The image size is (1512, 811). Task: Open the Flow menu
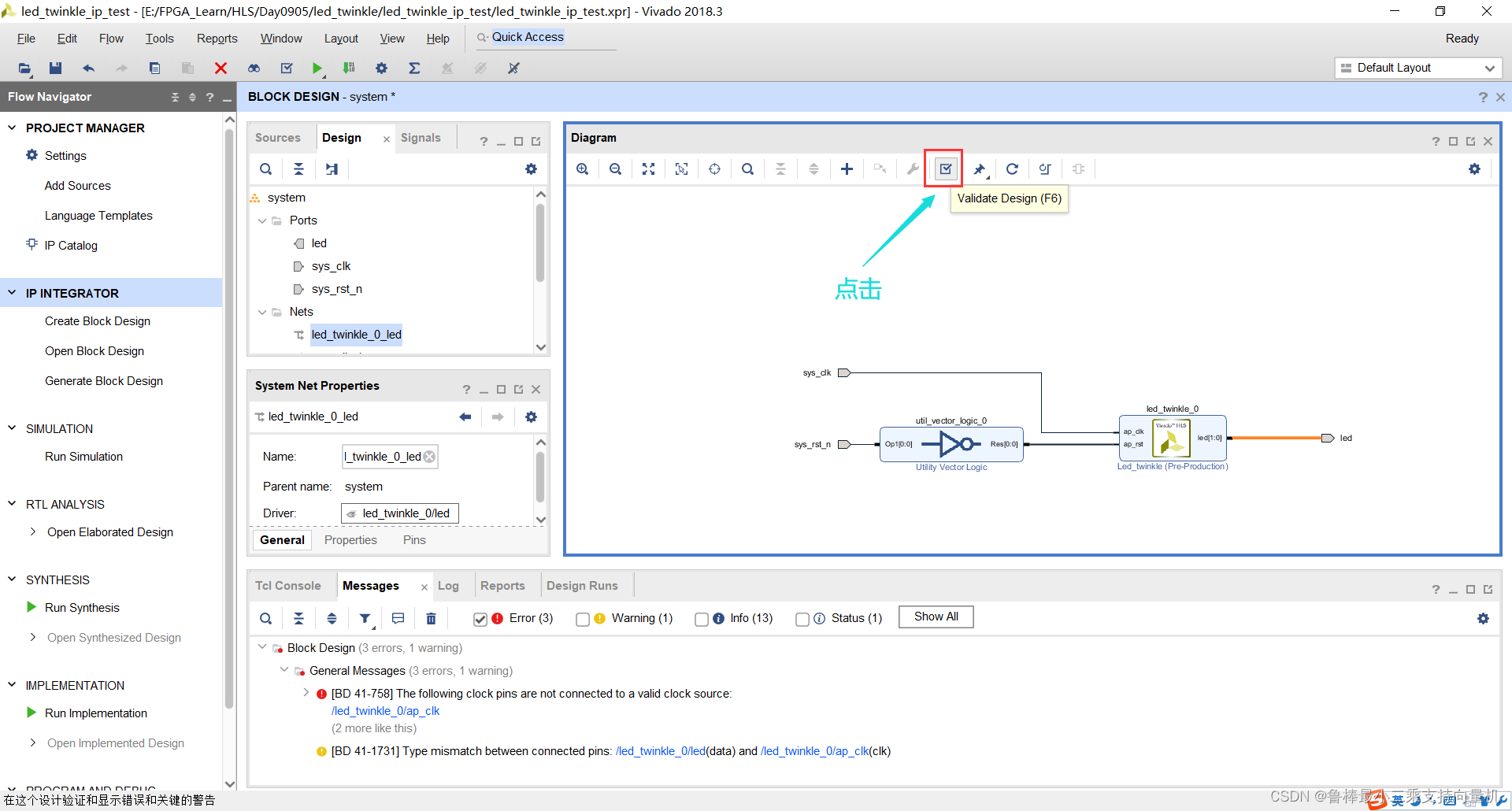(x=111, y=39)
